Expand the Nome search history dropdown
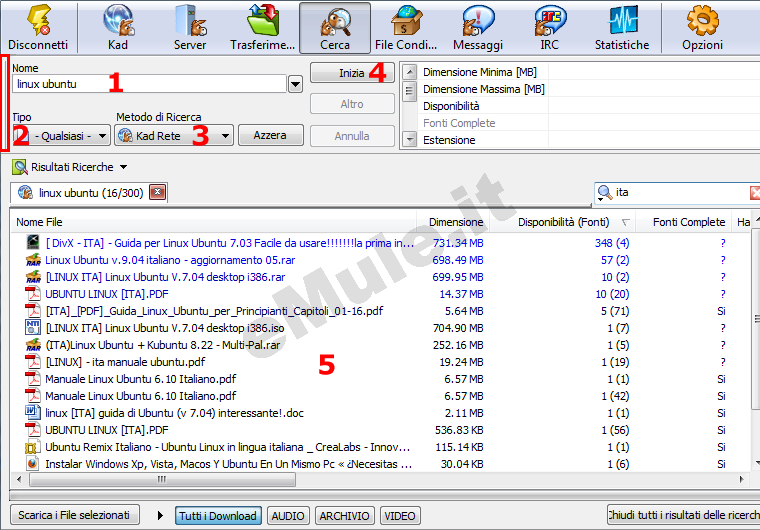 [295, 84]
